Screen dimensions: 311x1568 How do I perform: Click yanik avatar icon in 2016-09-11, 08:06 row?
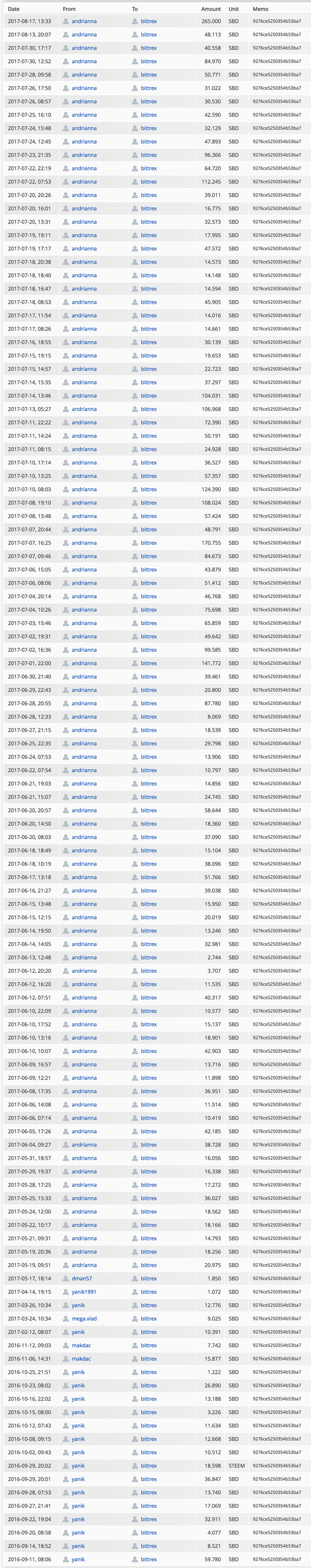click(x=66, y=1559)
